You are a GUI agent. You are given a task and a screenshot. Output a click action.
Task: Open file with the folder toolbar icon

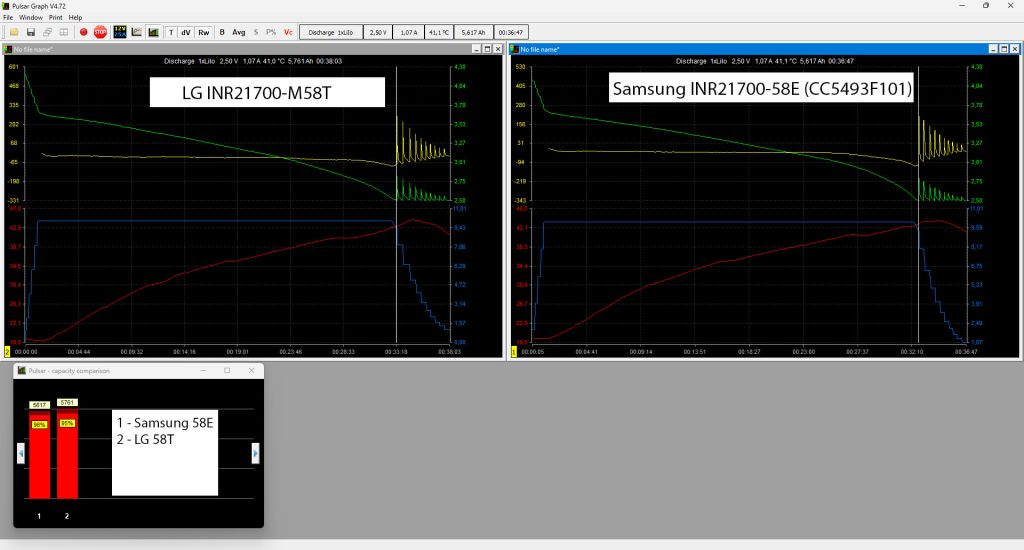click(x=14, y=32)
